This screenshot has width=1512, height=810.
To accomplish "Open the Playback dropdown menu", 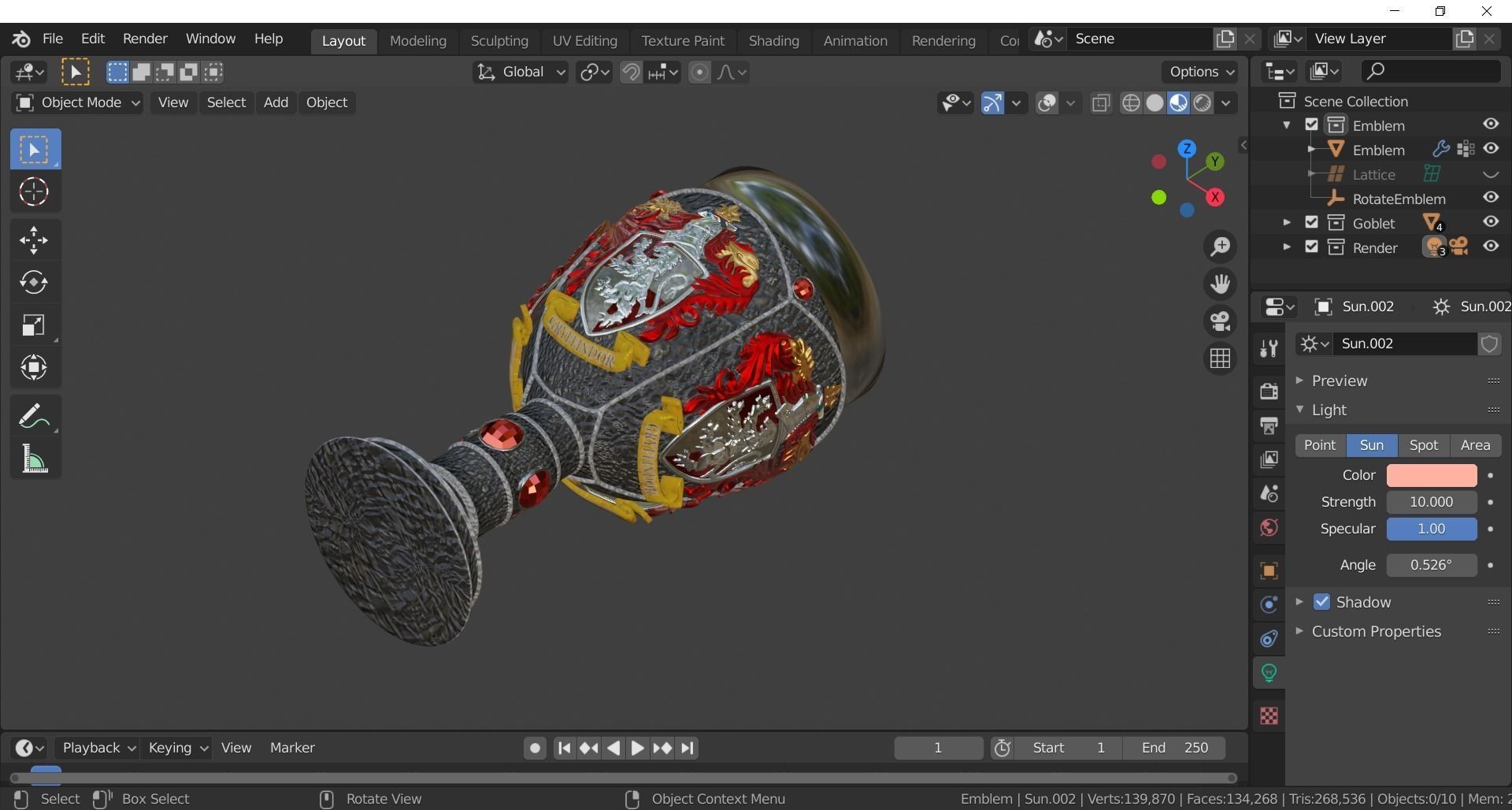I will (x=98, y=748).
